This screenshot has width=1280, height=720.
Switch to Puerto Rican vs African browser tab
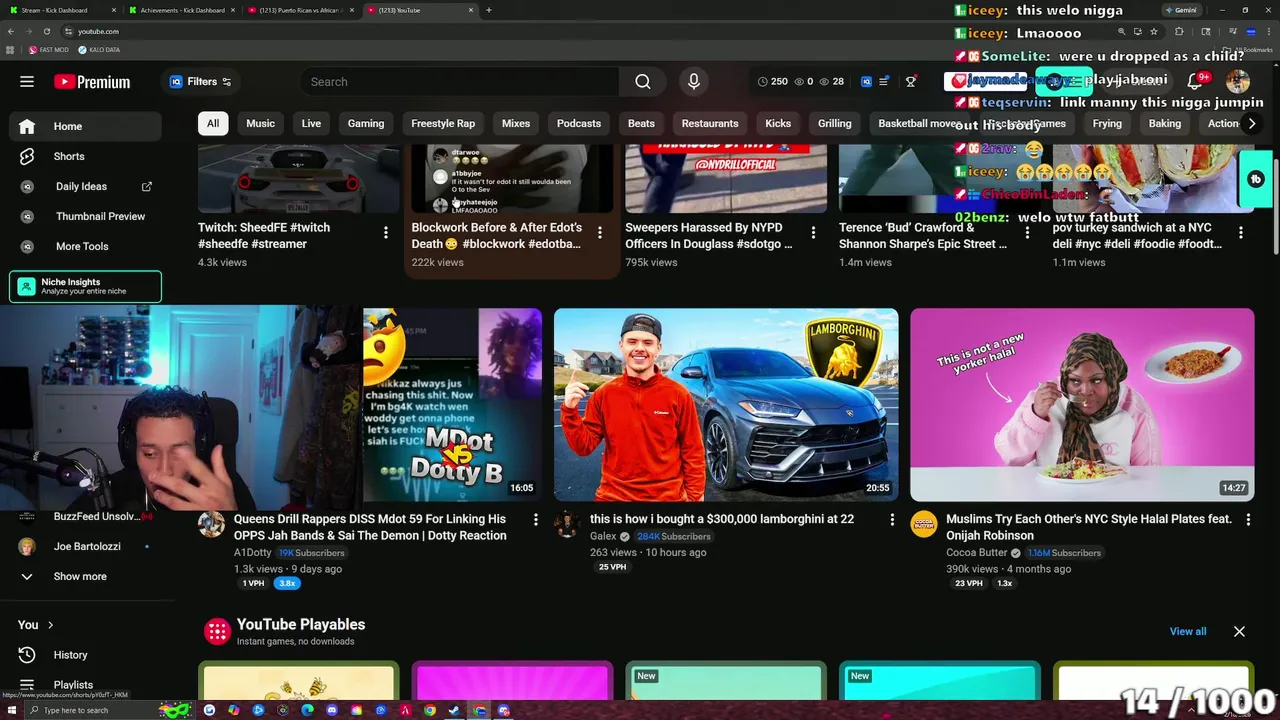301,10
